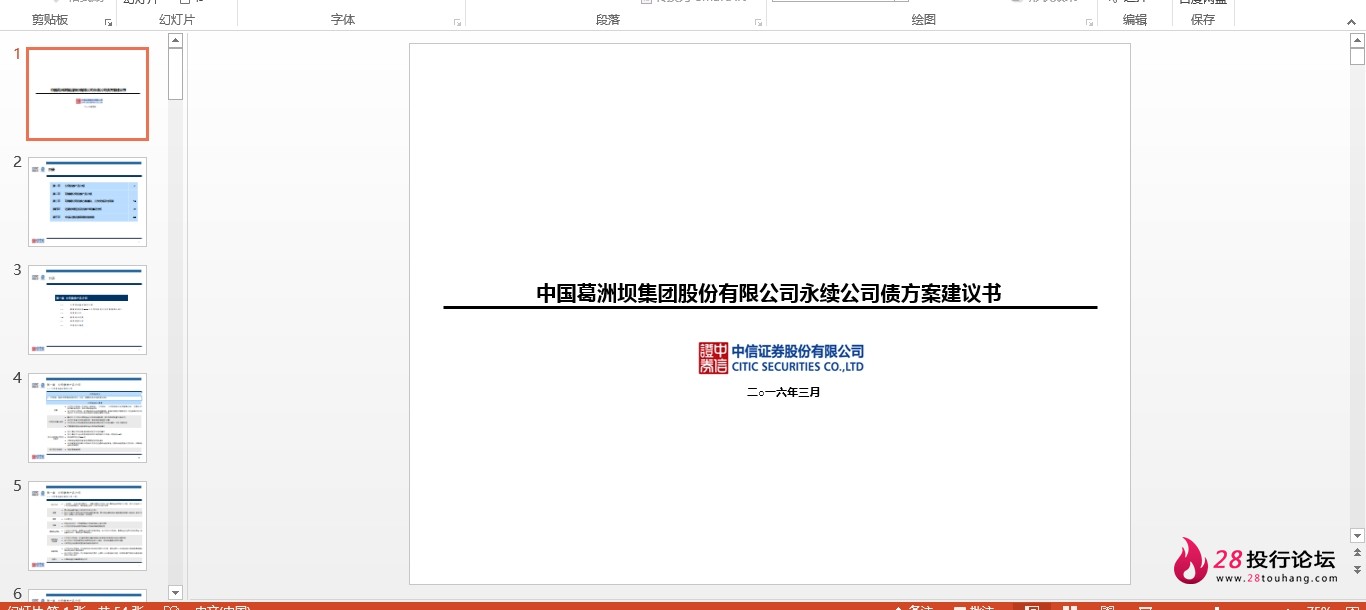The height and width of the screenshot is (610, 1366).
Task: Select slide 4 thumbnail
Action: tap(88, 418)
